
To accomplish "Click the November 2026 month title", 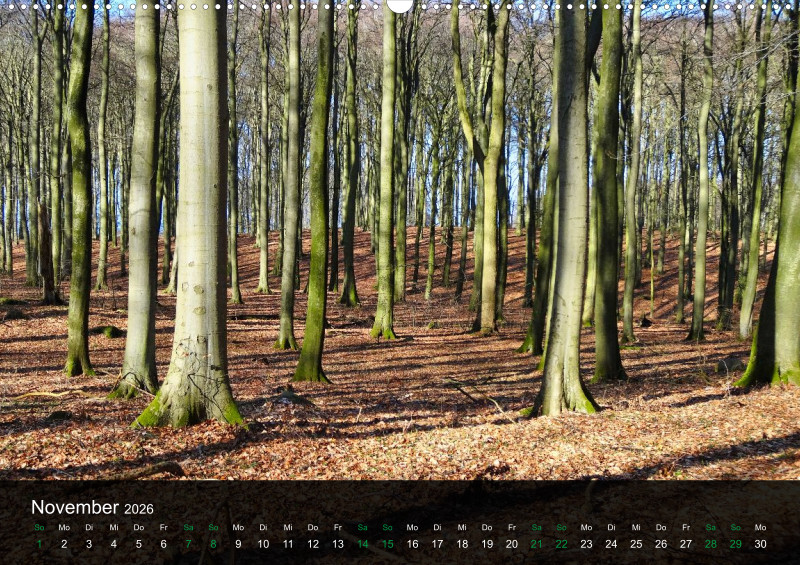I will coord(92,508).
